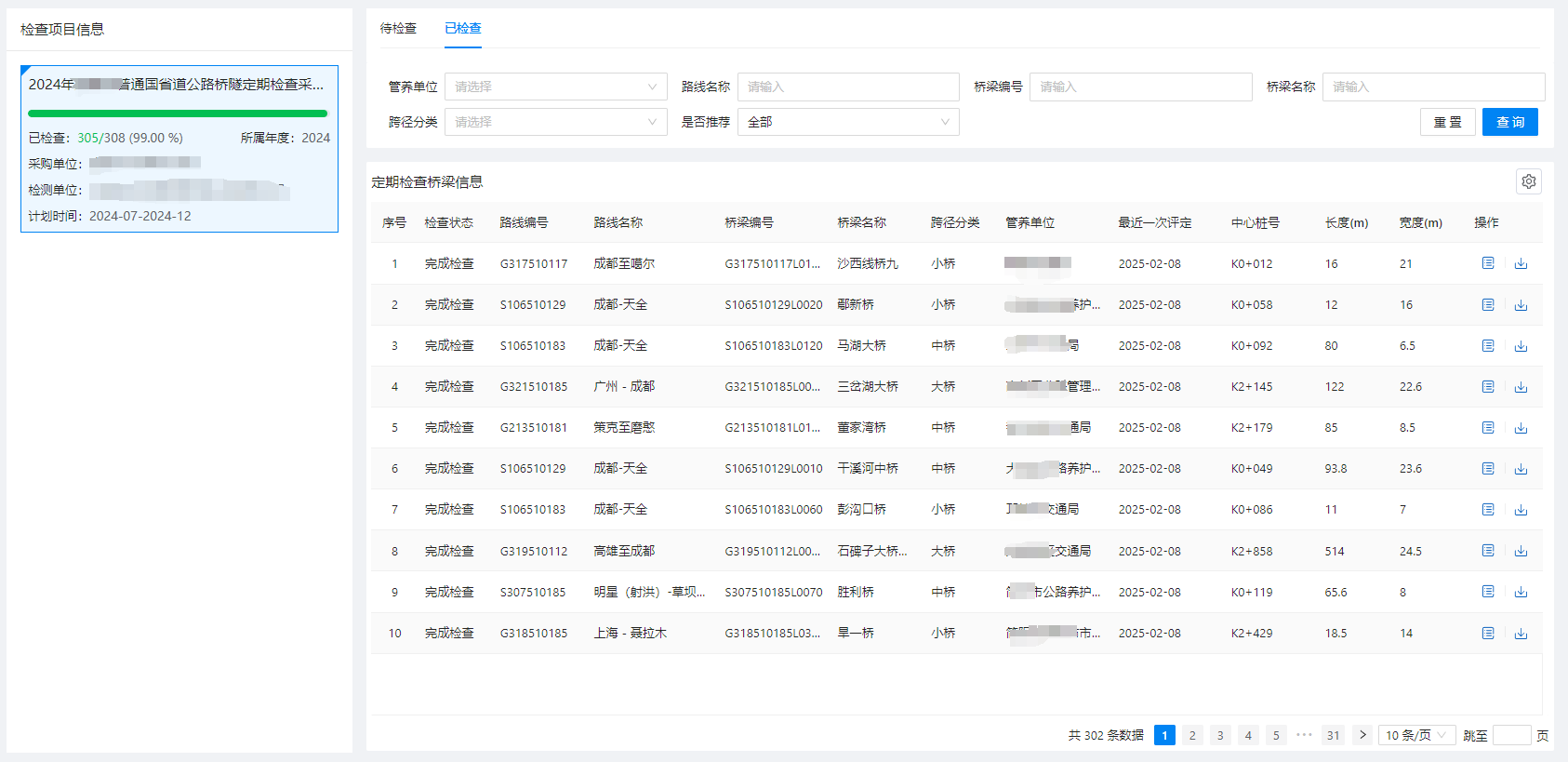The width and height of the screenshot is (1568, 762).
Task: Open table column settings gear icon
Action: (x=1528, y=181)
